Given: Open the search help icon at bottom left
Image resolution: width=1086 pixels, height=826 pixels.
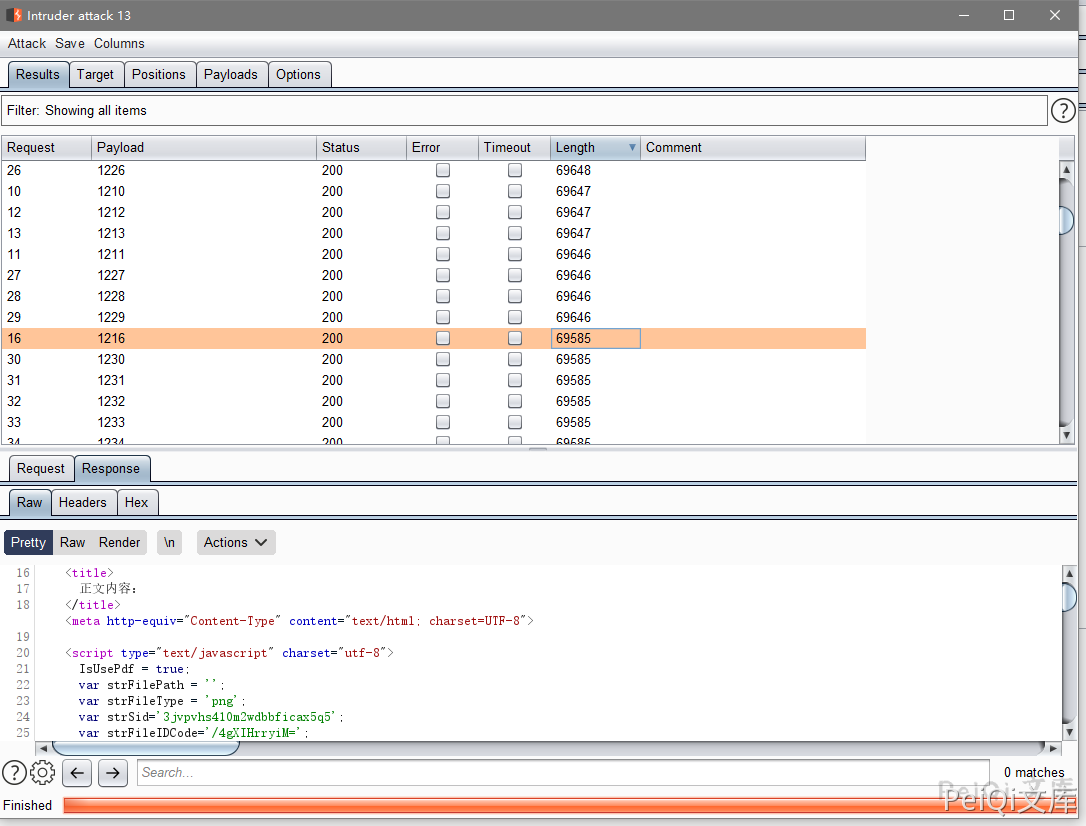Looking at the screenshot, I should pos(14,772).
